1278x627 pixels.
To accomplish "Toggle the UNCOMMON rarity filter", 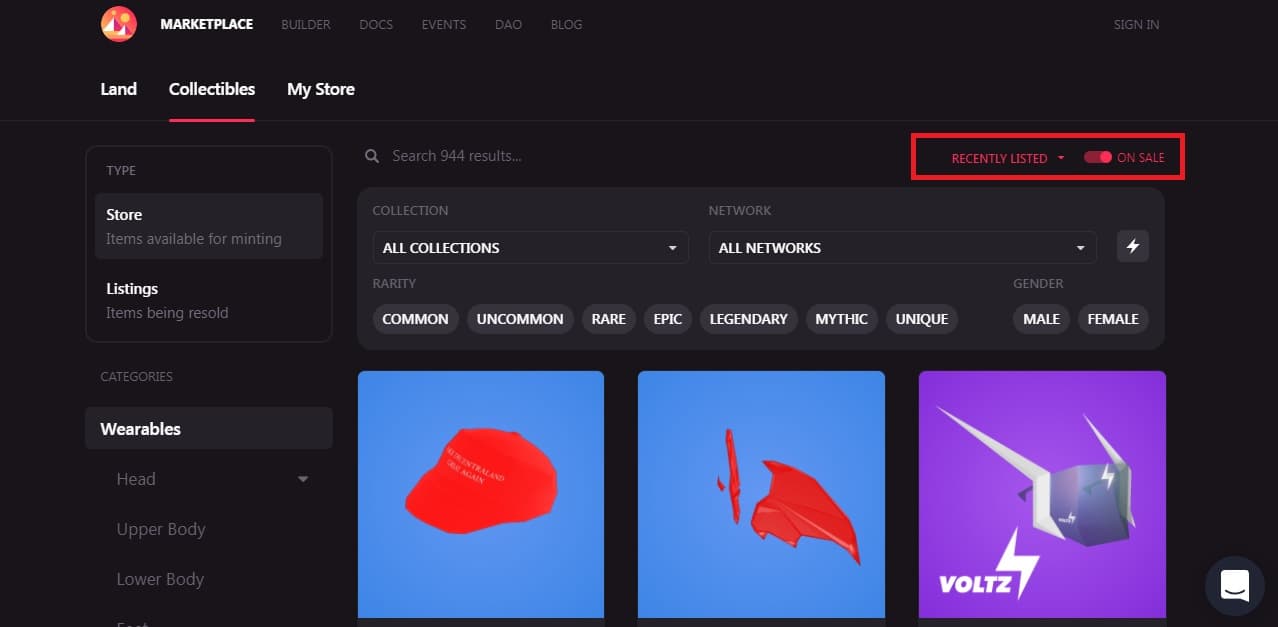I will pos(520,319).
